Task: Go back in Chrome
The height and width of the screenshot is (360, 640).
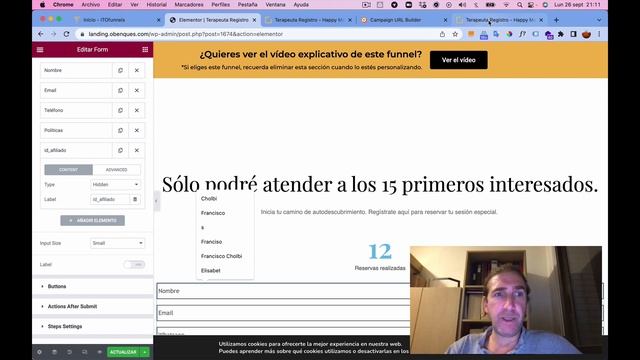Action: pos(41,34)
